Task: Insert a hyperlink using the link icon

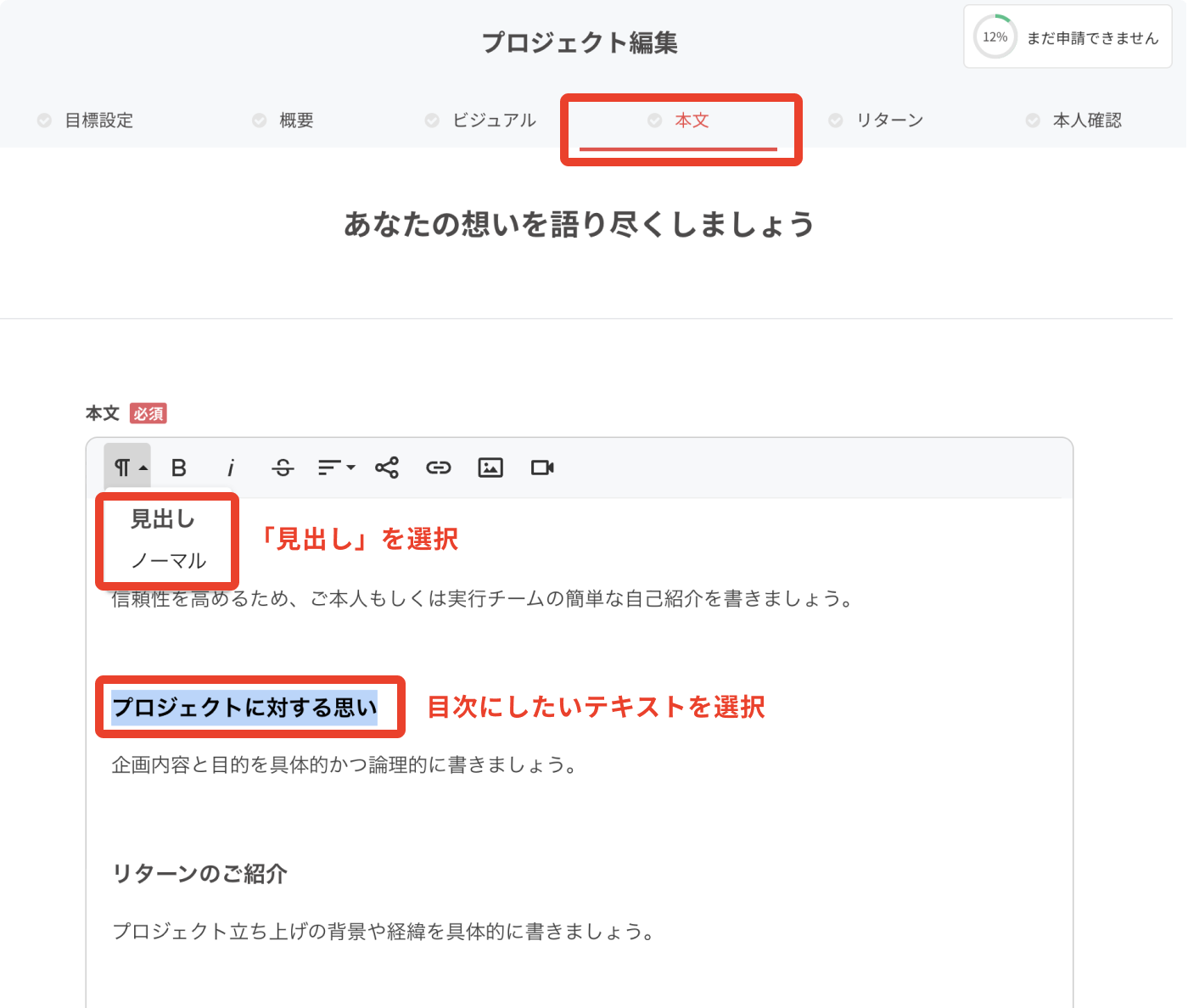Action: tap(438, 468)
